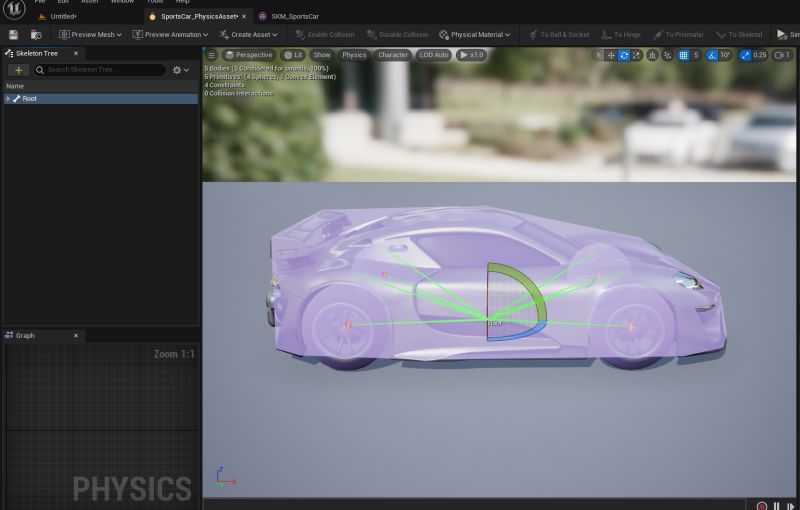The image size is (800, 510).
Task: Open the LOD Auto dropdown
Action: tap(433, 55)
